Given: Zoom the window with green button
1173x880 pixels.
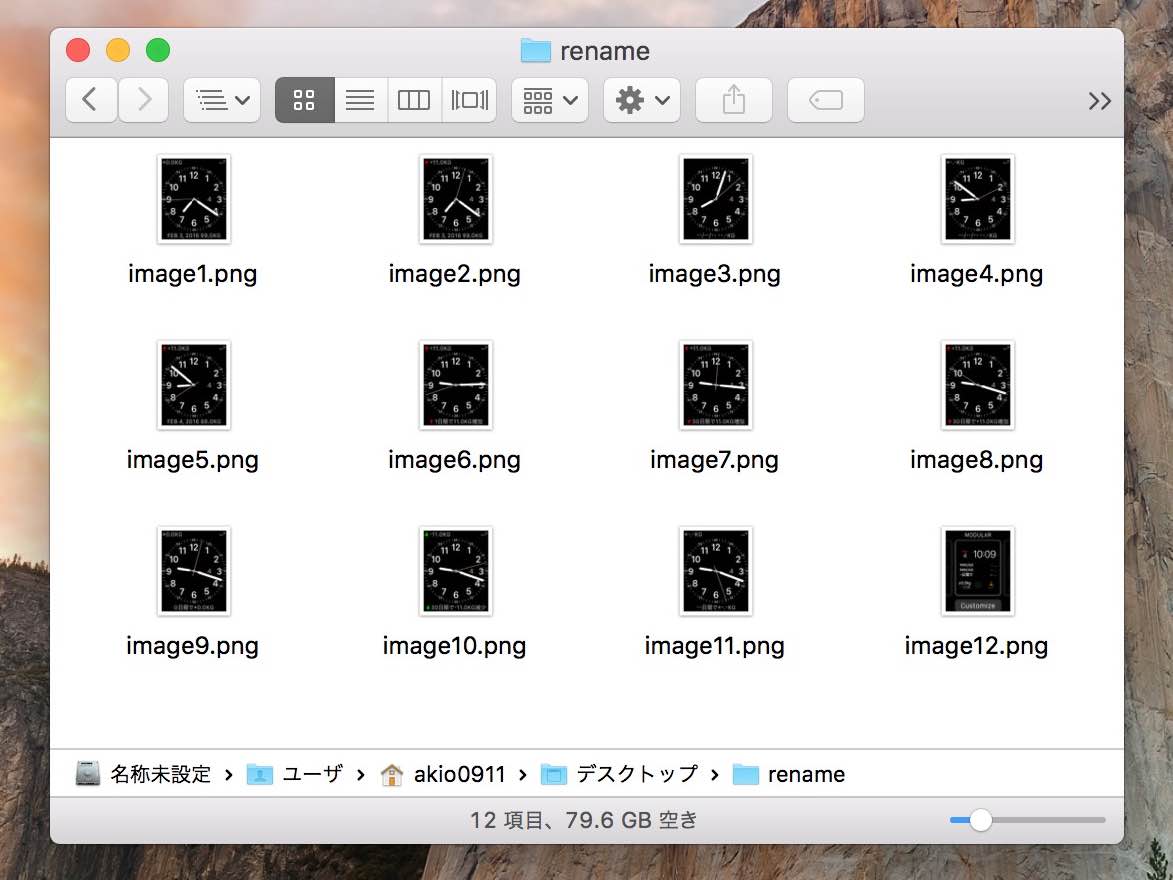Looking at the screenshot, I should [x=158, y=50].
